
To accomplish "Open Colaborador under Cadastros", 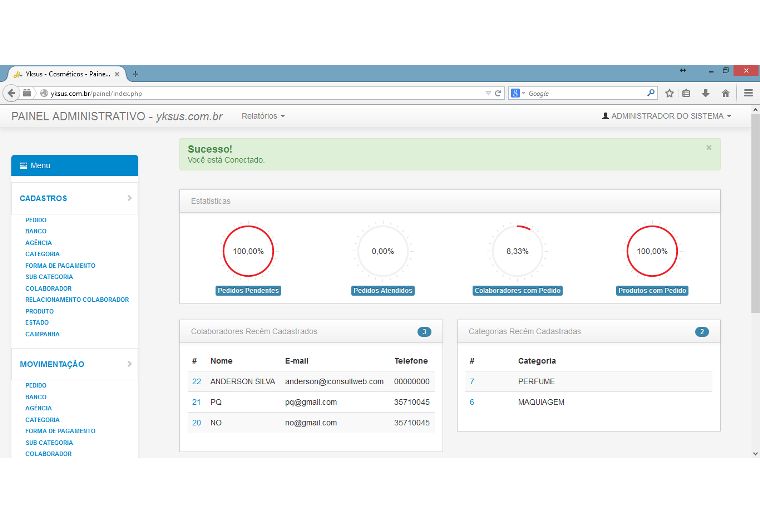I will tap(48, 288).
